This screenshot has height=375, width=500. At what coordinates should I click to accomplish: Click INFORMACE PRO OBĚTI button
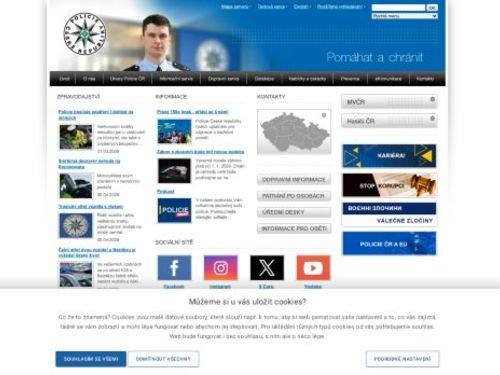click(x=294, y=228)
